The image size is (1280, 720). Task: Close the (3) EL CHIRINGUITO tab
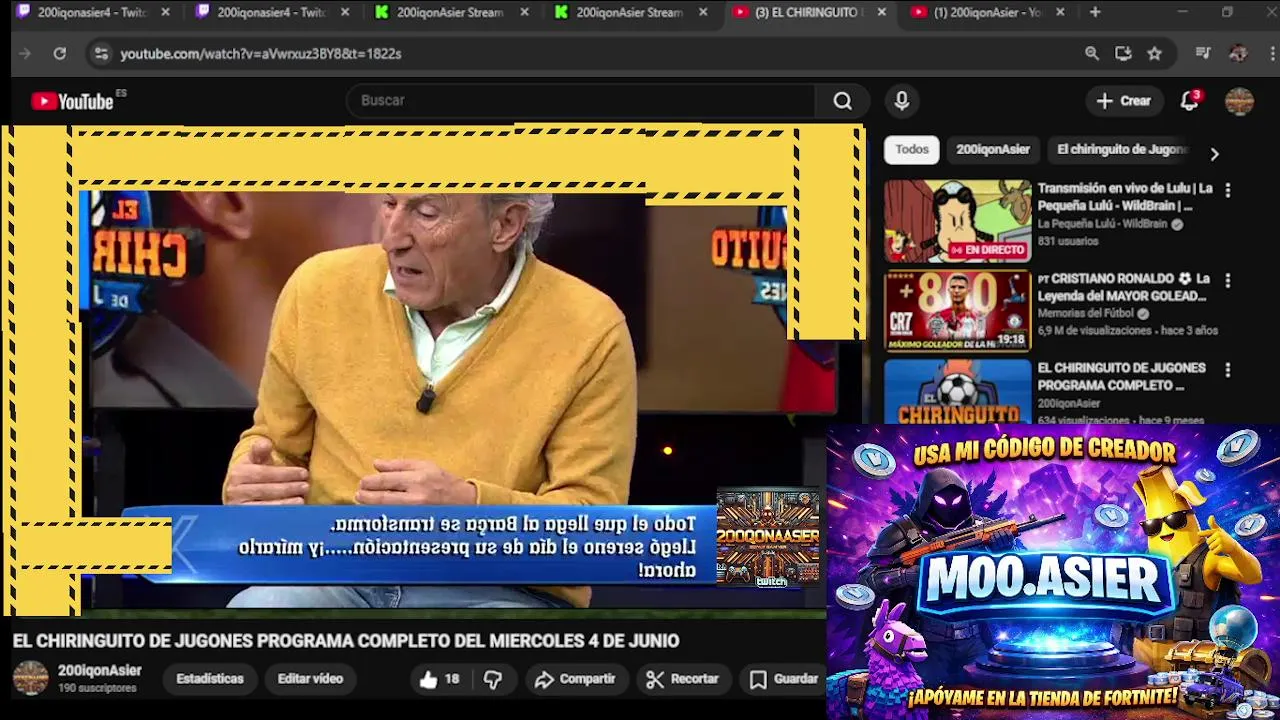[881, 12]
